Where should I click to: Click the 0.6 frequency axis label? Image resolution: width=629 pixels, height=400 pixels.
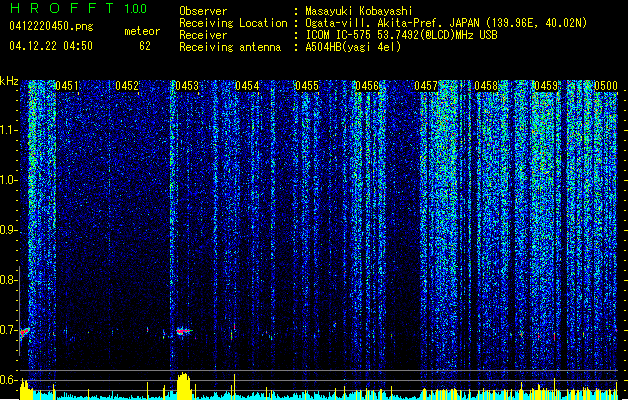pyautogui.click(x=8, y=380)
